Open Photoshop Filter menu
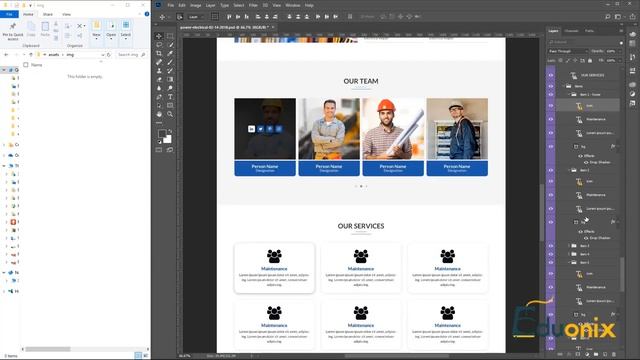Screen dimensions: 640x360 tap(253, 5)
